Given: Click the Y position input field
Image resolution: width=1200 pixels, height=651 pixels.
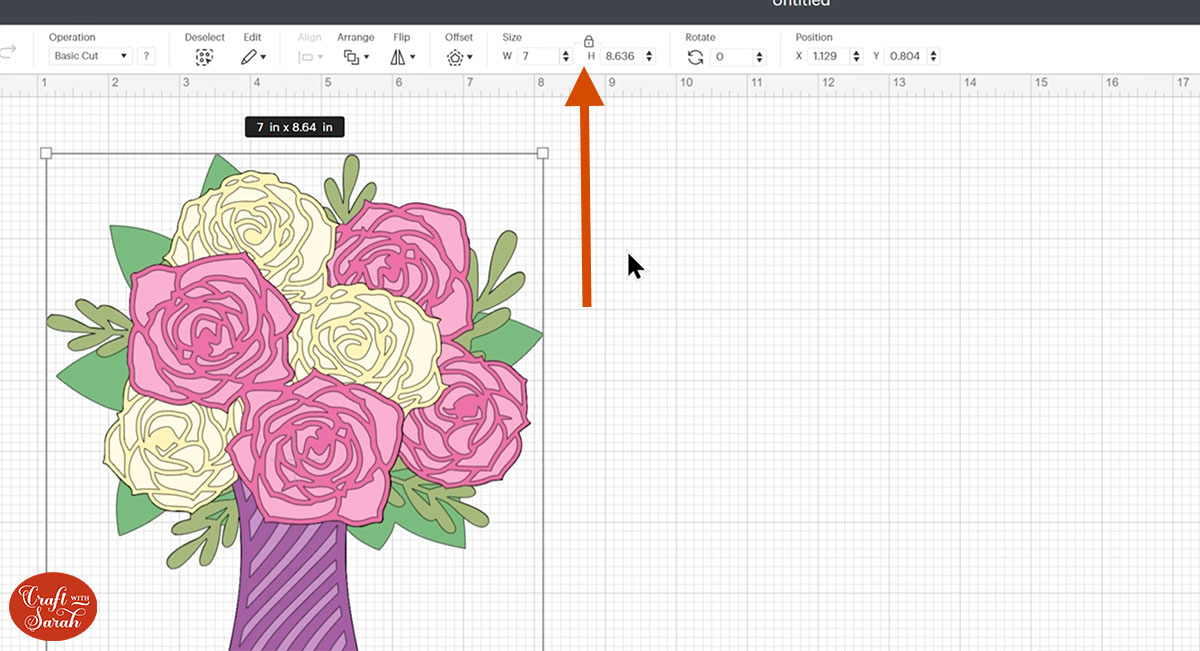Looking at the screenshot, I should point(904,56).
